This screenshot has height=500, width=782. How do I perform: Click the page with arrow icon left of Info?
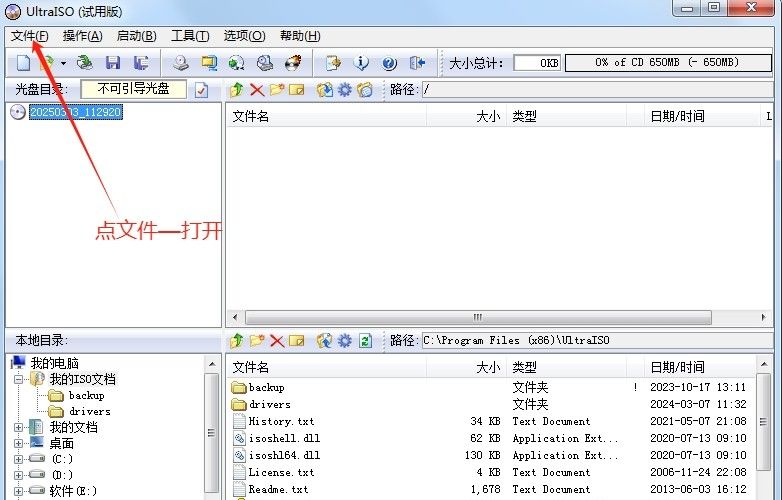[x=333, y=63]
